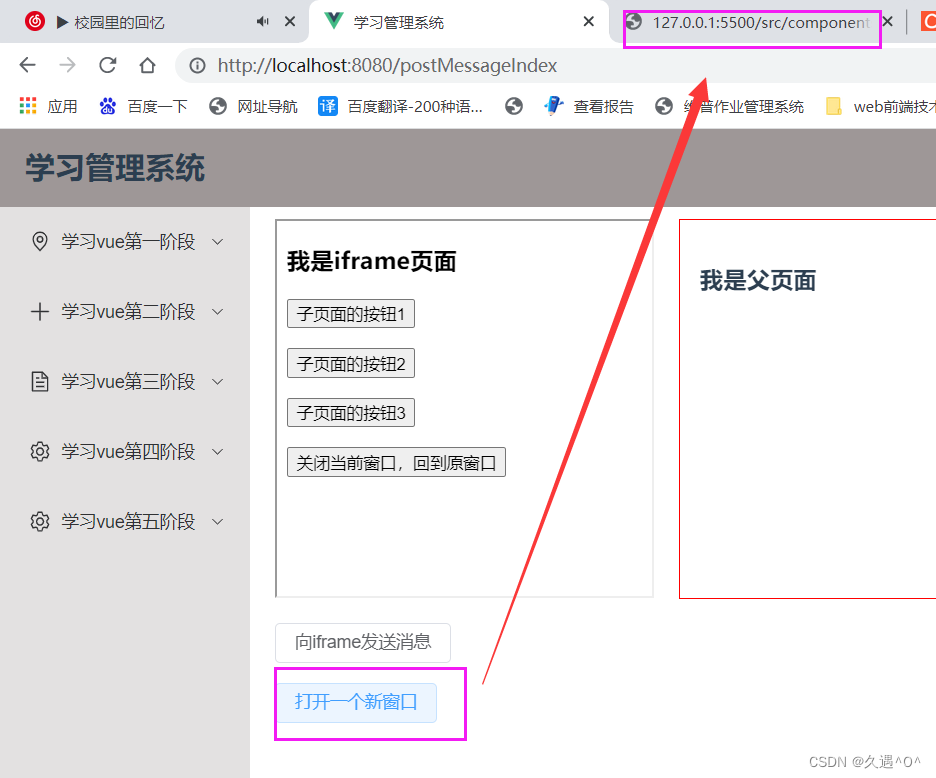
Task: Click the highlighted 打开一个新窗口 button
Action: pyautogui.click(x=356, y=702)
